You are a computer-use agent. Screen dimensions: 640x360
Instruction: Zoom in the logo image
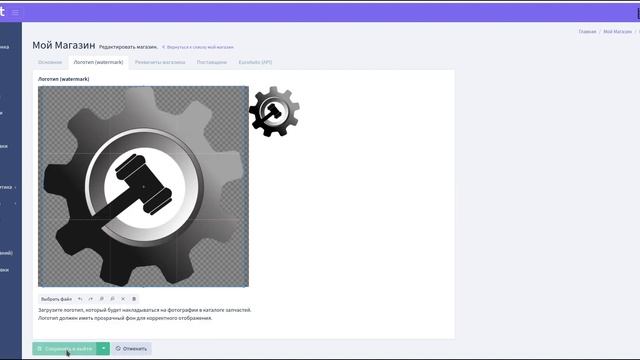point(102,299)
